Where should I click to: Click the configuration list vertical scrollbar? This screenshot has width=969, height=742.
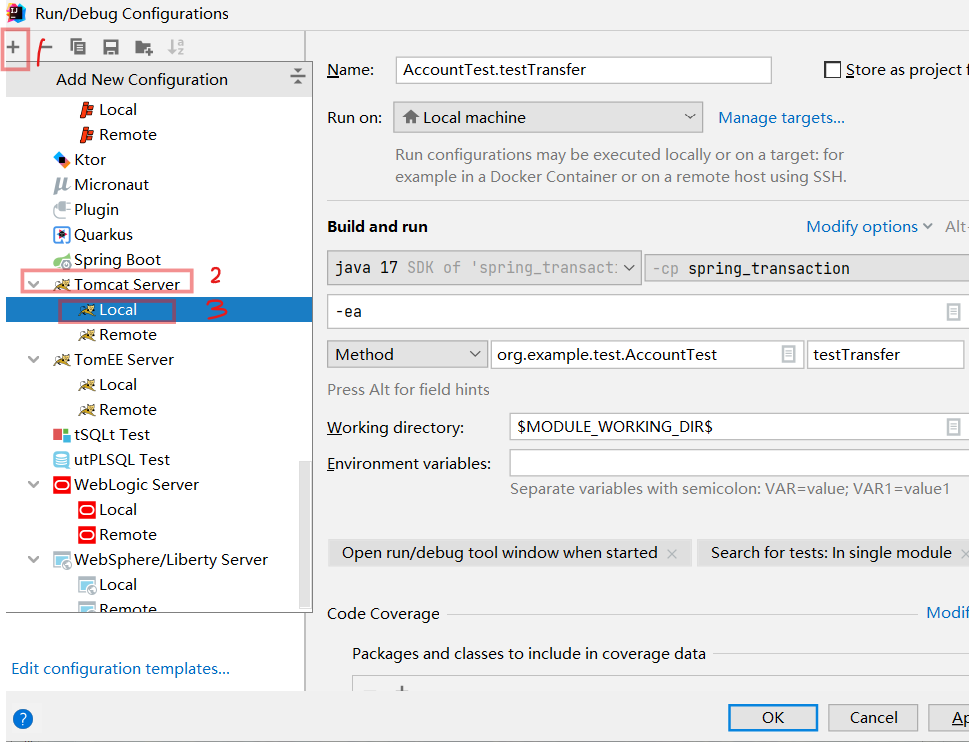coord(305,534)
